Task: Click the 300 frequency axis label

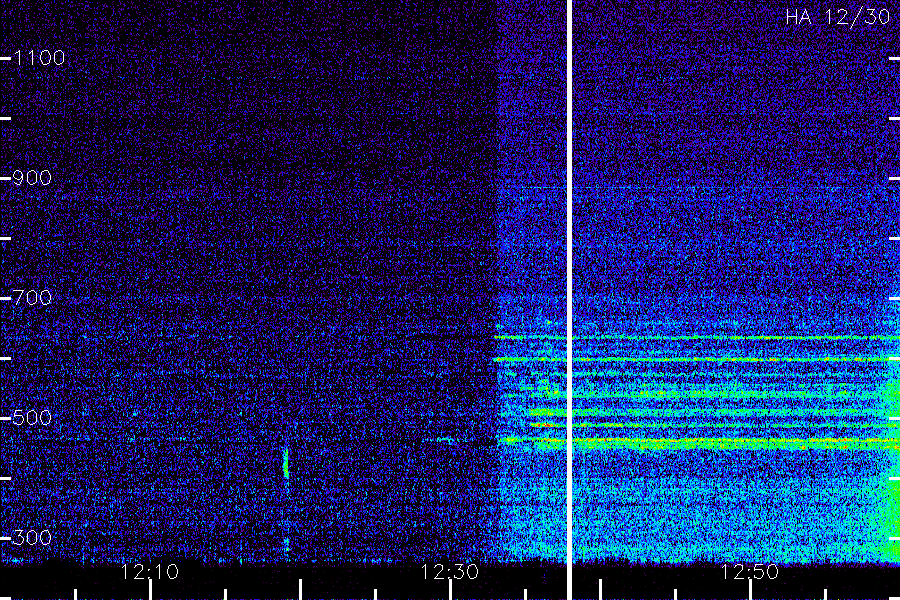Action: click(32, 538)
